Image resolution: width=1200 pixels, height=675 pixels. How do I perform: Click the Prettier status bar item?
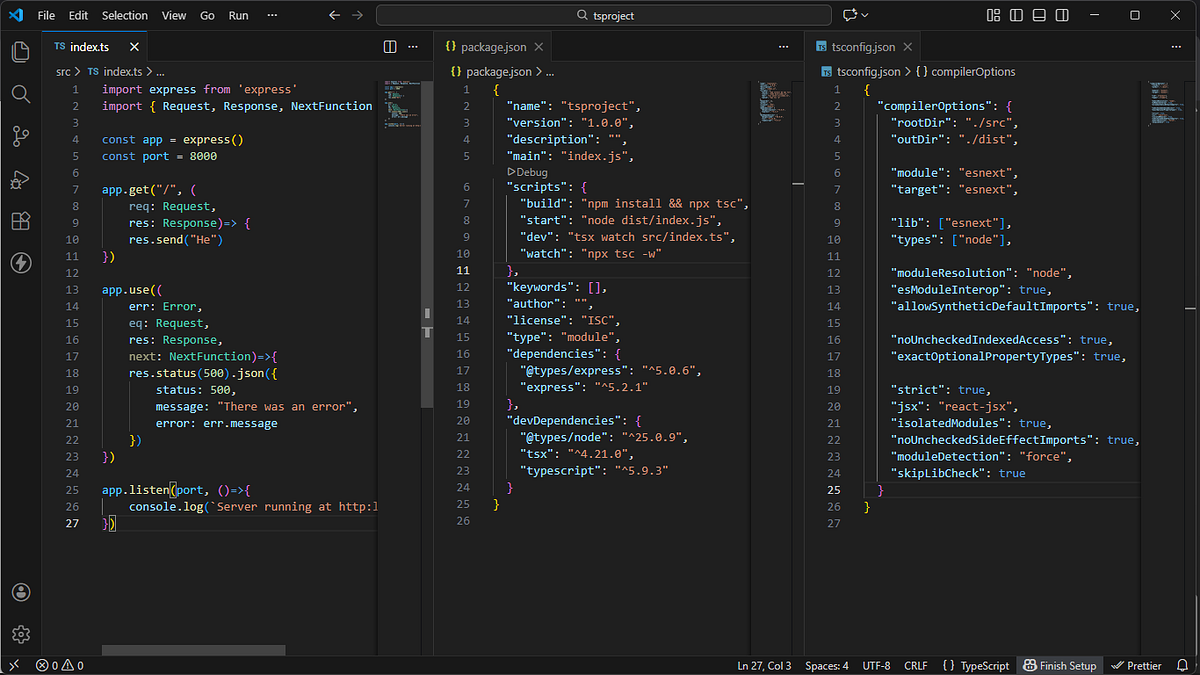point(1136,665)
